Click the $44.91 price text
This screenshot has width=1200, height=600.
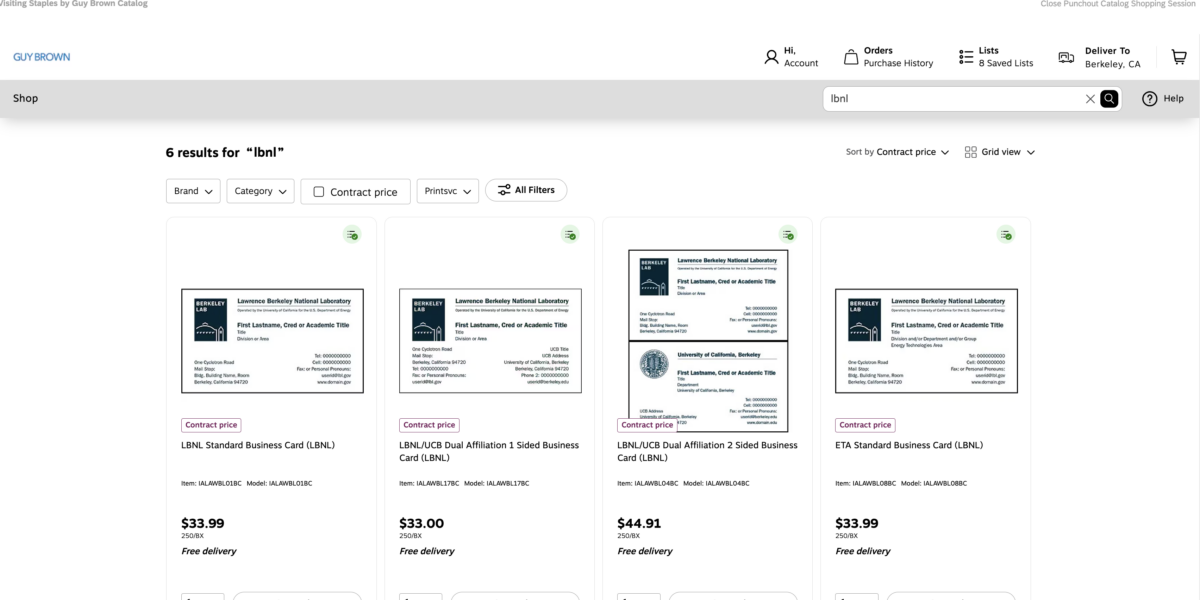tap(639, 523)
